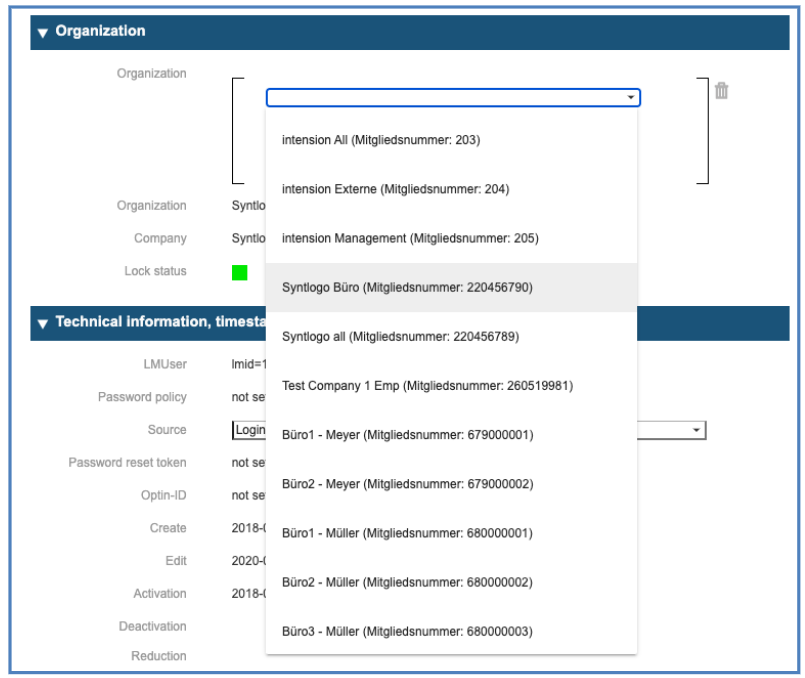The image size is (805, 678).
Task: Pick Büro3 - Müller option
Action: [407, 631]
